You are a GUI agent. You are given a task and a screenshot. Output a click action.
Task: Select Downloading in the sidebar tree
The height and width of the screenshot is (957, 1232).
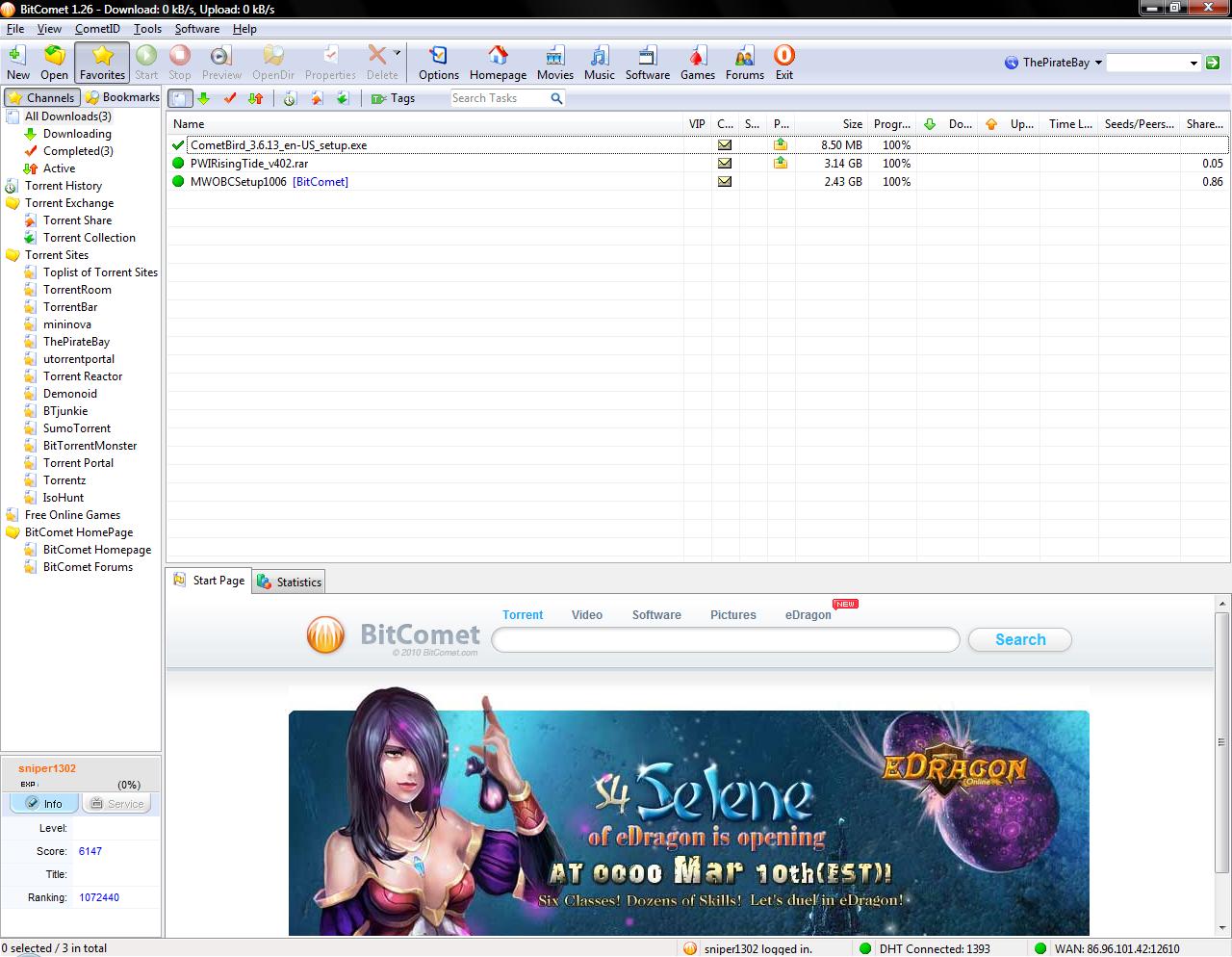tap(77, 134)
